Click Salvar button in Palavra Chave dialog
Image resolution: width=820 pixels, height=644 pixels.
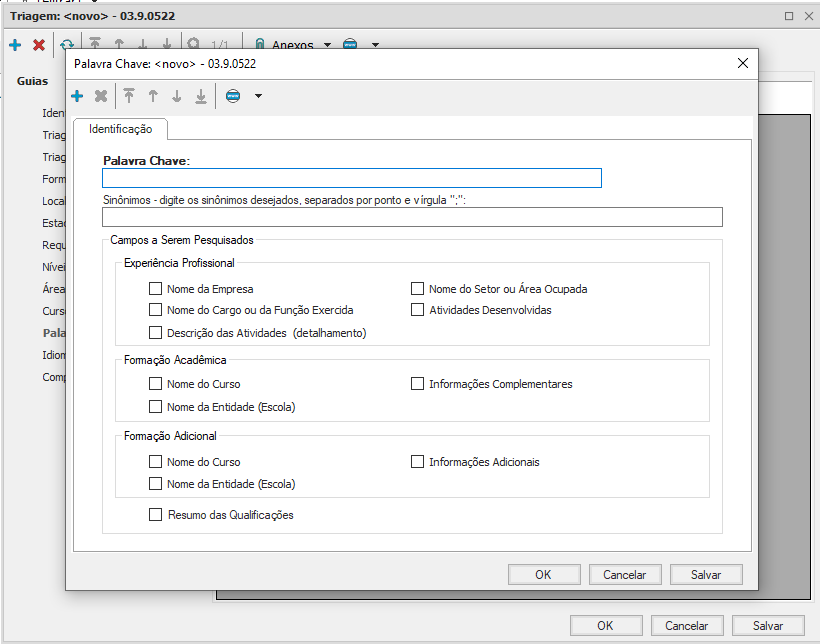[x=706, y=574]
